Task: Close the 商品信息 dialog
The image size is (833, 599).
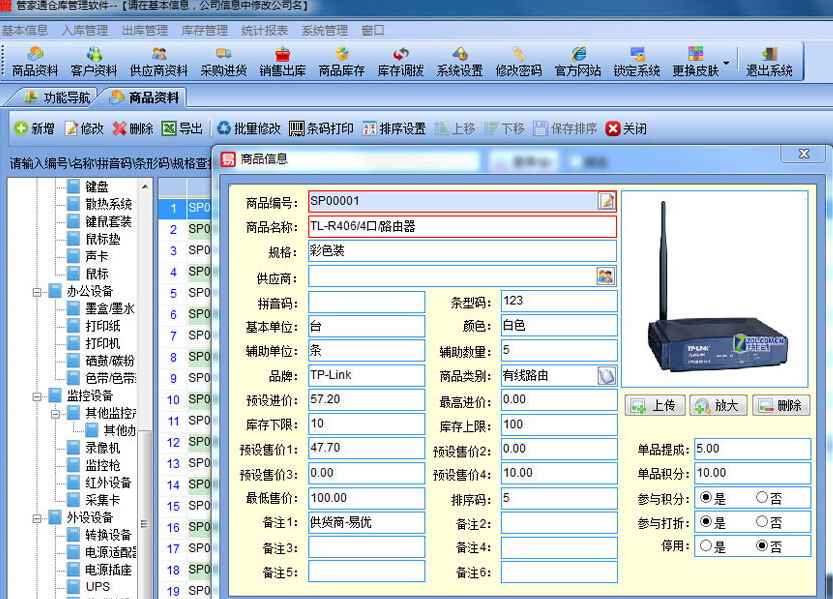Action: (804, 153)
